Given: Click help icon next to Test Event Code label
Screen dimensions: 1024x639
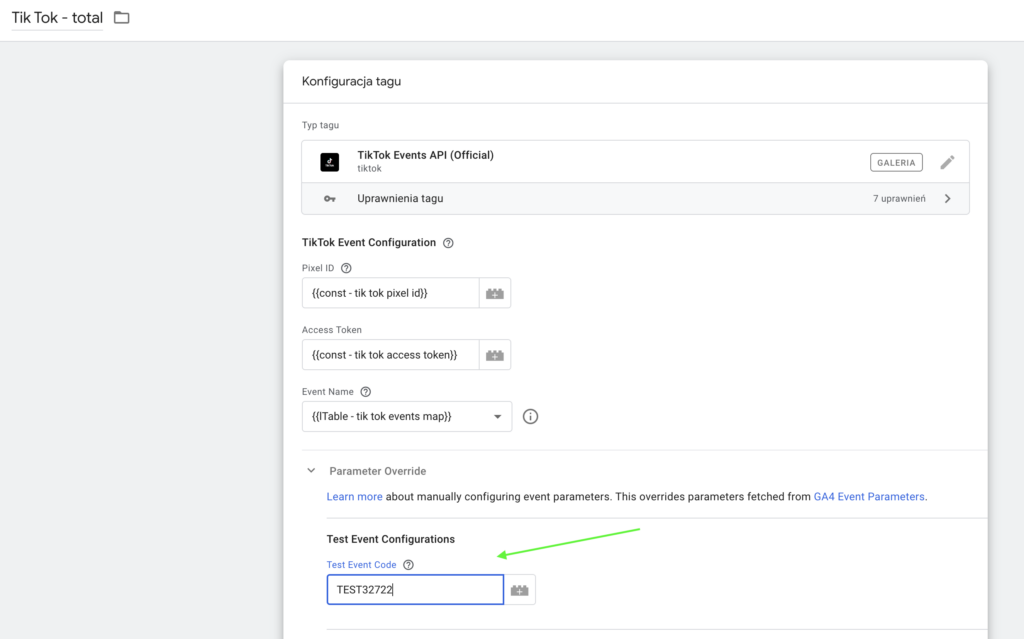Looking at the screenshot, I should coord(408,565).
